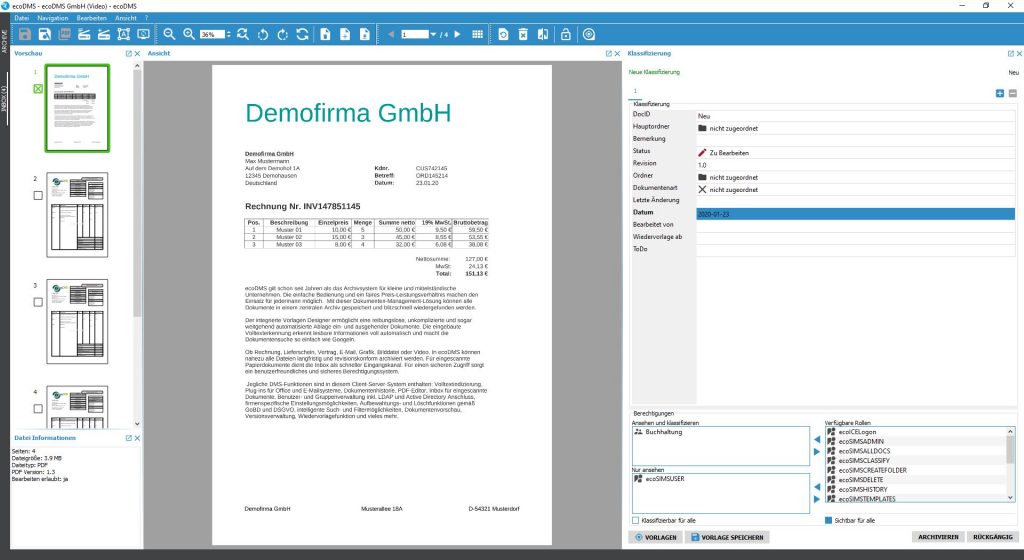The image size is (1024, 560).
Task: Select the page 3 thumbnail in Vorschau
Action: pos(77,321)
